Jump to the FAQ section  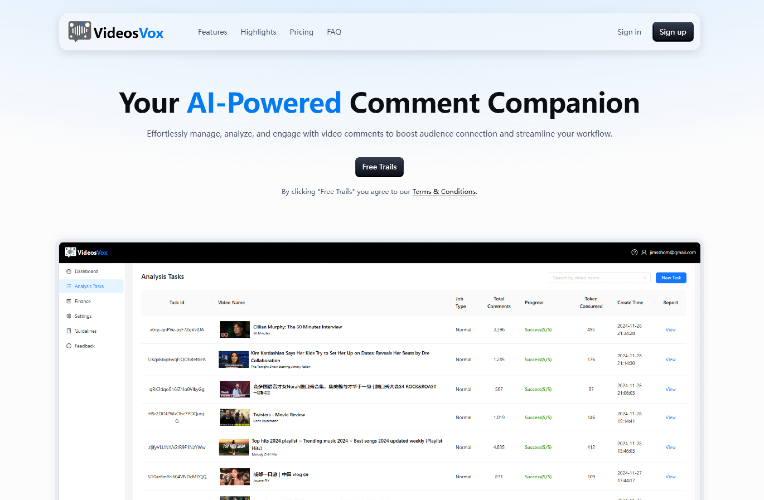tap(334, 32)
